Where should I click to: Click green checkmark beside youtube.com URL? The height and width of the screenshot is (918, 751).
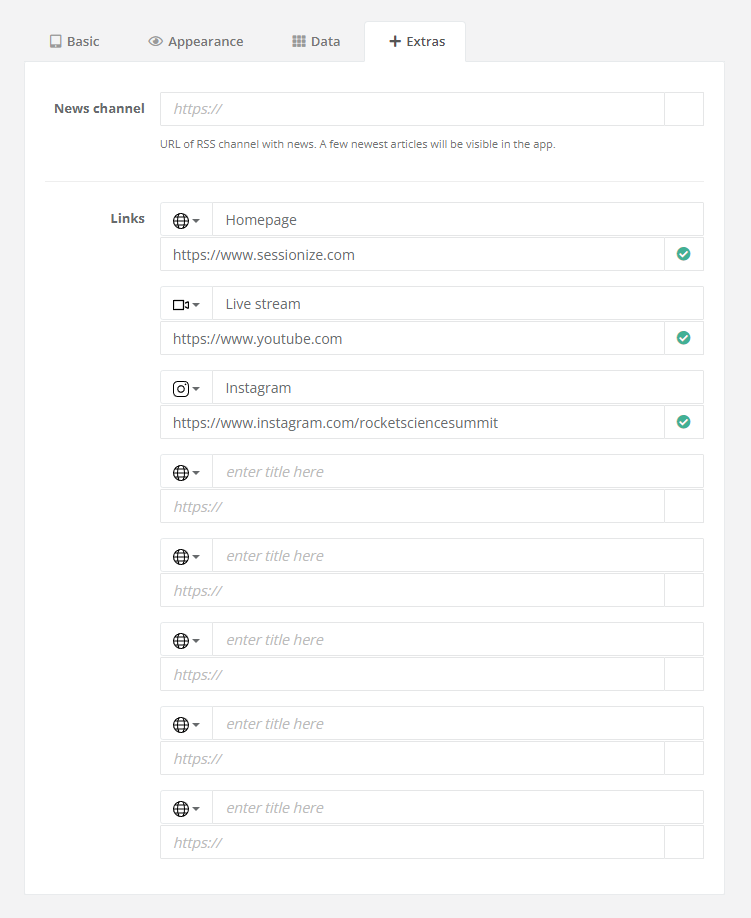684,338
